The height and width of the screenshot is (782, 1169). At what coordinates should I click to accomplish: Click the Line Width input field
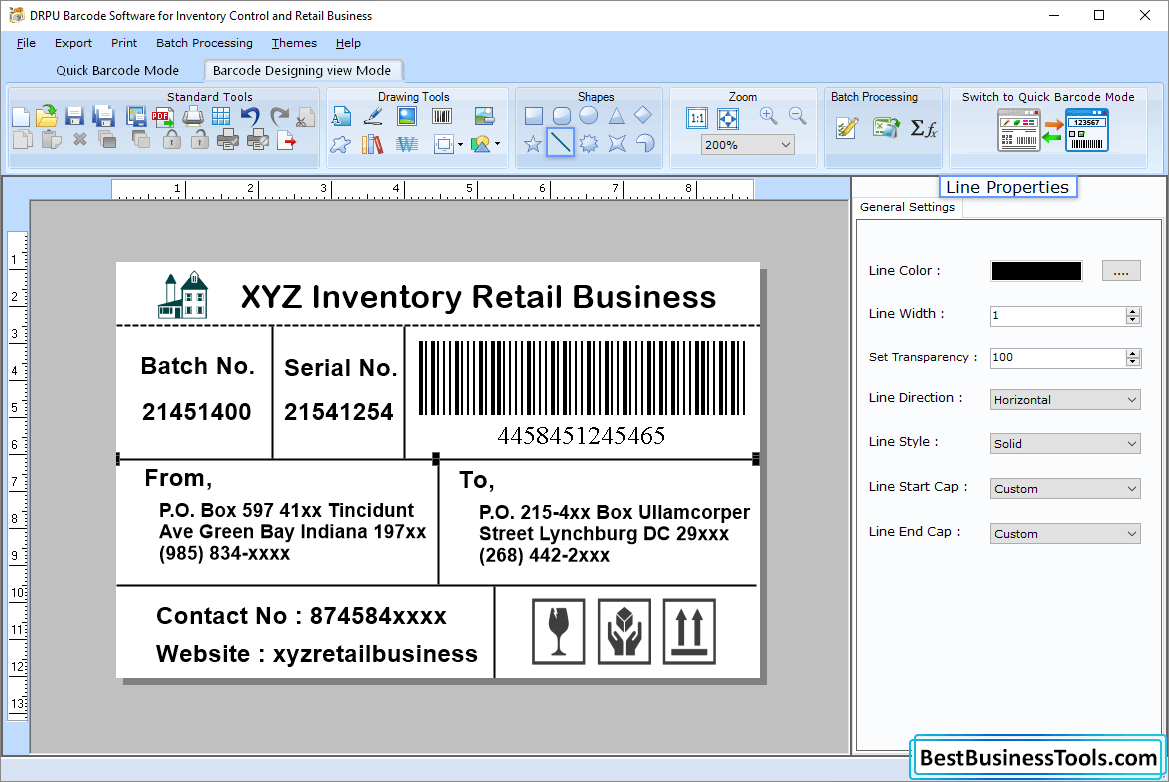tap(1057, 315)
